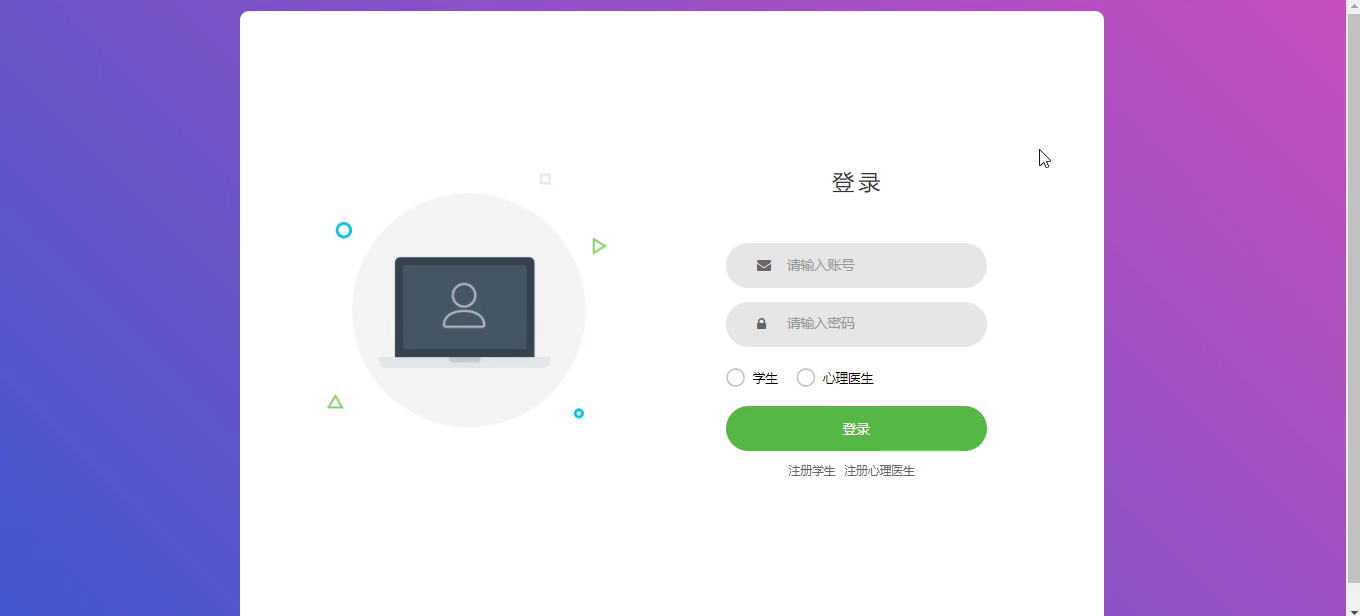Click the 登录 heading text
The width and height of the screenshot is (1360, 616).
(856, 183)
